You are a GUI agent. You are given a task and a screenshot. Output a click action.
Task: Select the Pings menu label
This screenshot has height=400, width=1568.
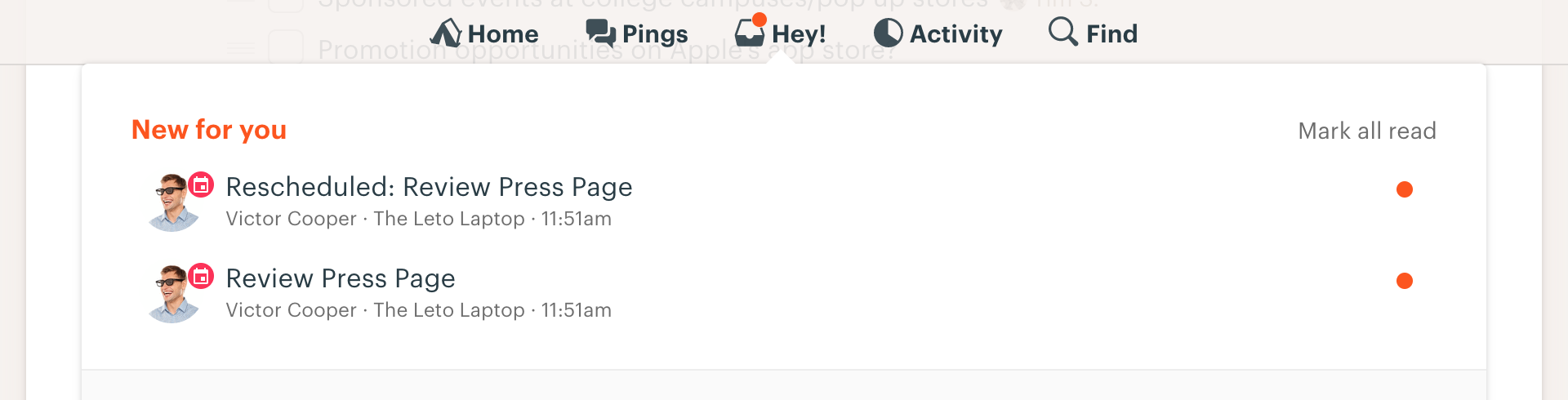[x=655, y=35]
